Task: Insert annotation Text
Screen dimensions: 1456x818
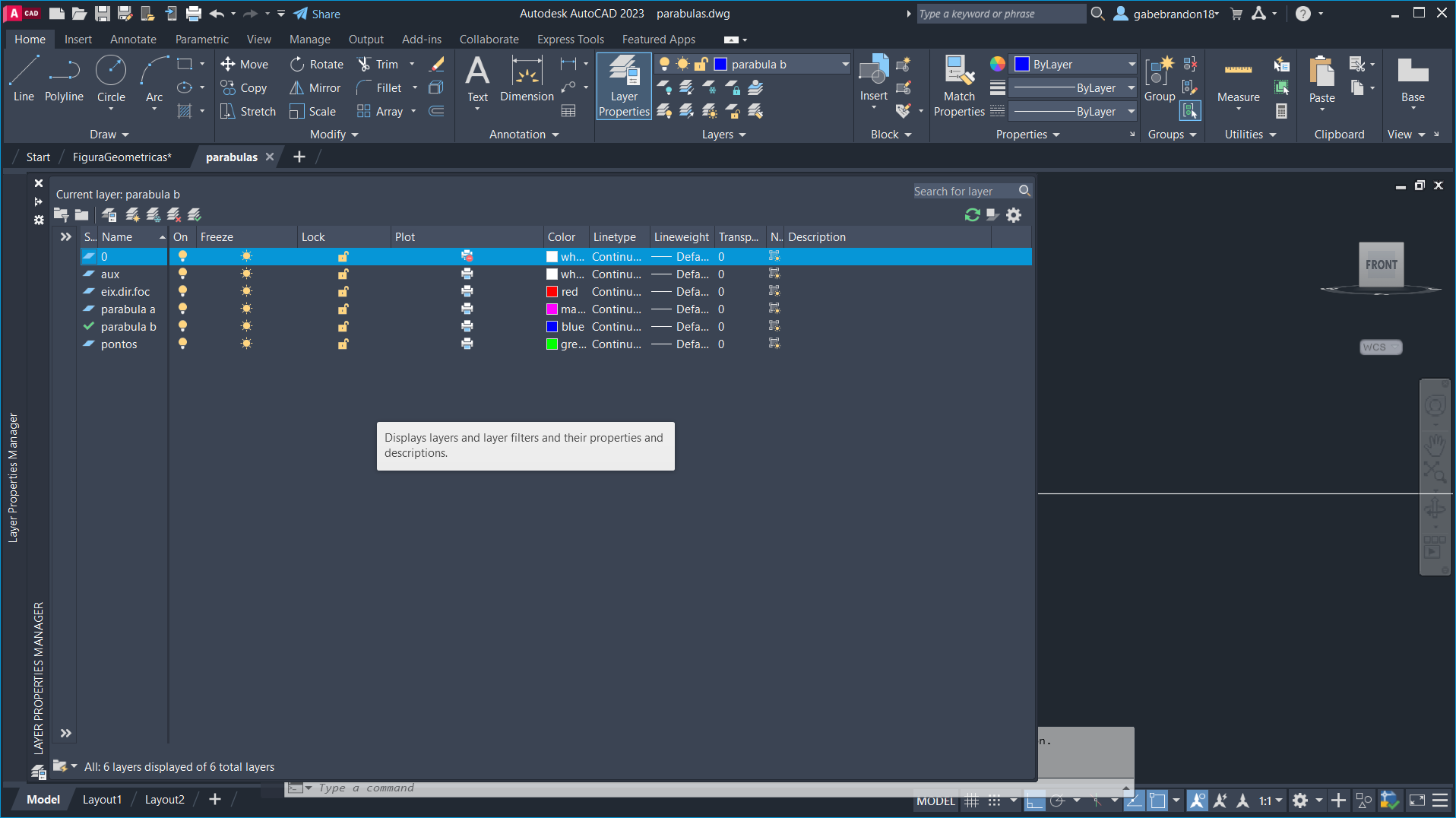Action: [x=477, y=79]
